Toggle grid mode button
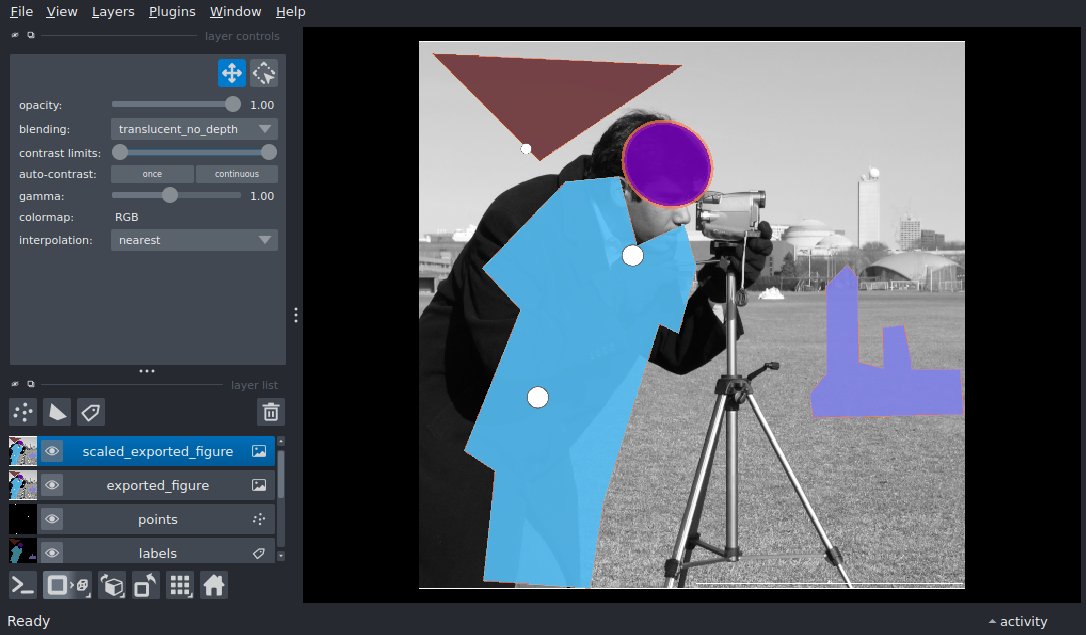This screenshot has width=1086, height=635. pyautogui.click(x=180, y=586)
